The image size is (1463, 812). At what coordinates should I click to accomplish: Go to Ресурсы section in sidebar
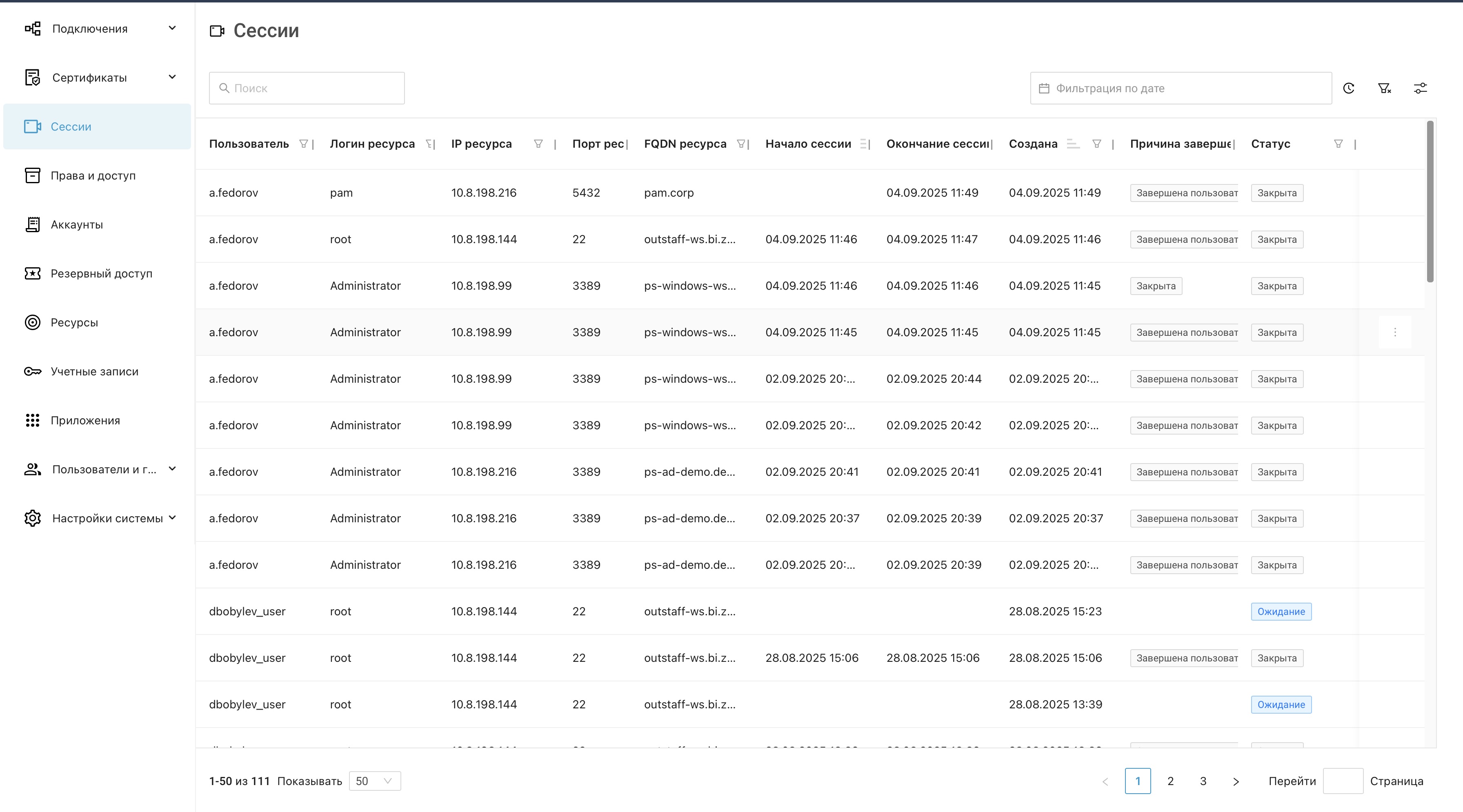tap(74, 322)
